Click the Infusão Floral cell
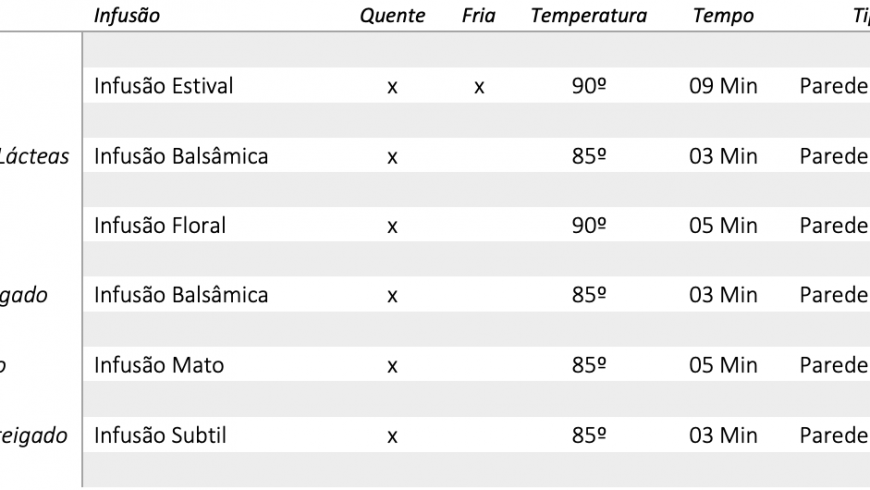This screenshot has height=490, width=870. 160,226
